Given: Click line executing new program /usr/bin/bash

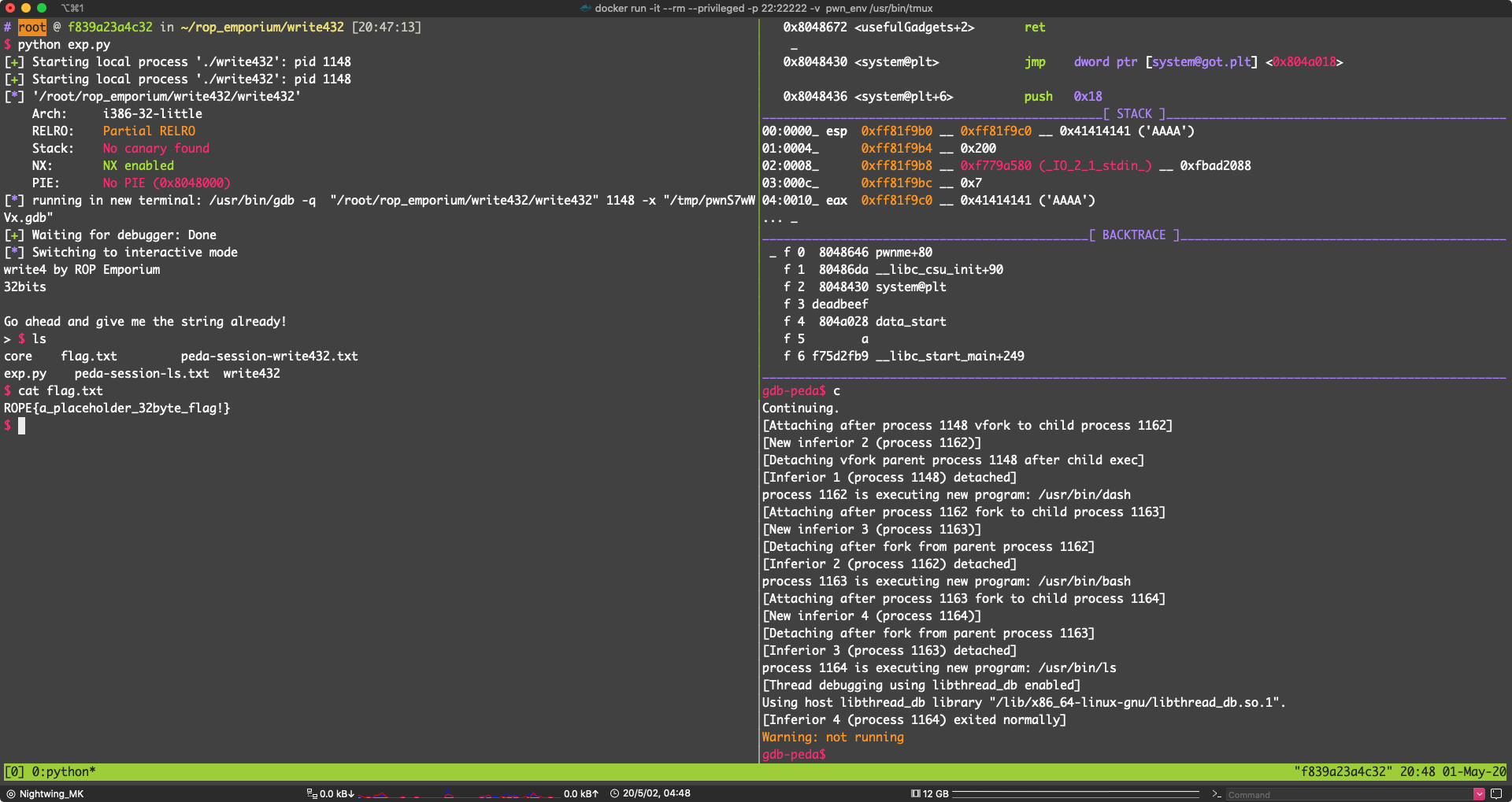Looking at the screenshot, I should pos(947,582).
